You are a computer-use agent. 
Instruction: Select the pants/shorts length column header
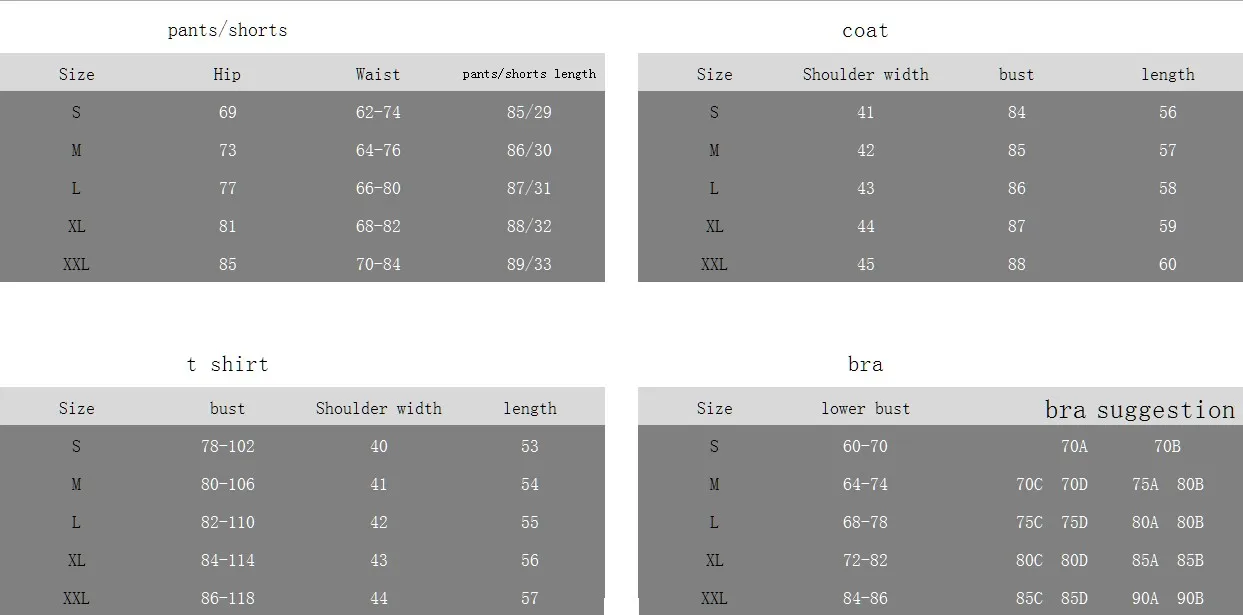(529, 74)
